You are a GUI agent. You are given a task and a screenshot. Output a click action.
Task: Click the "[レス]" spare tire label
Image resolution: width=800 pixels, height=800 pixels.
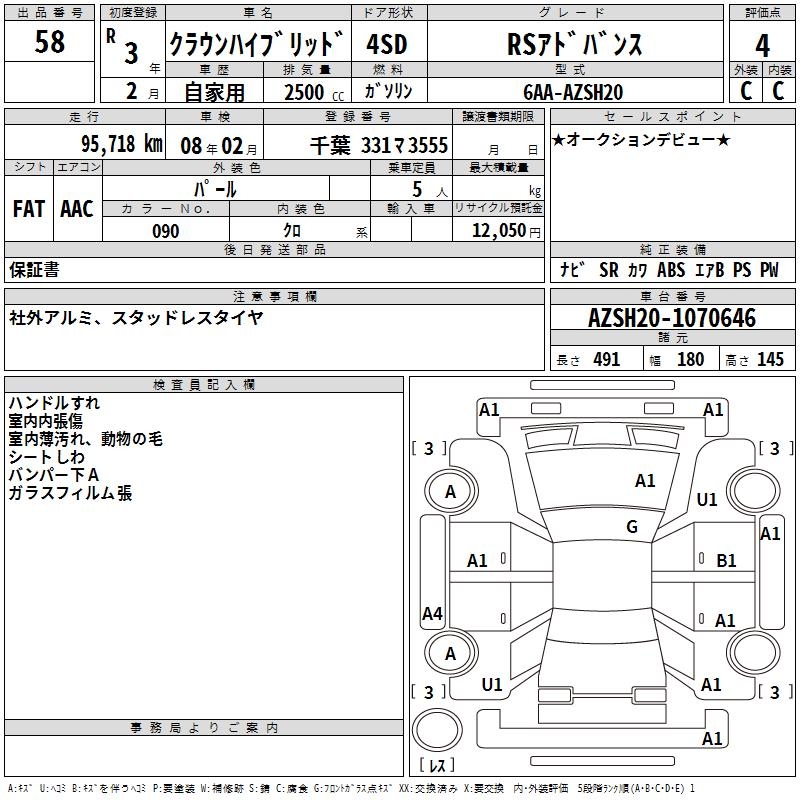(437, 764)
